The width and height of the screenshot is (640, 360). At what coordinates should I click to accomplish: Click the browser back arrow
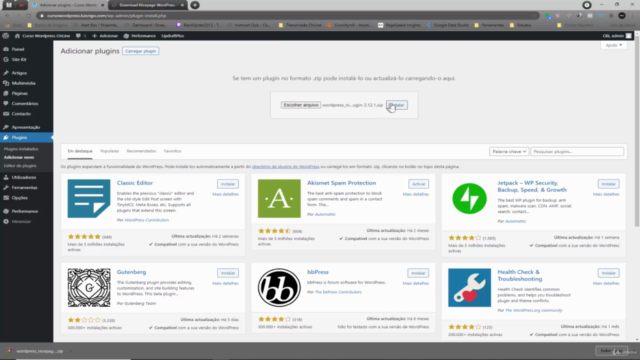click(8, 16)
